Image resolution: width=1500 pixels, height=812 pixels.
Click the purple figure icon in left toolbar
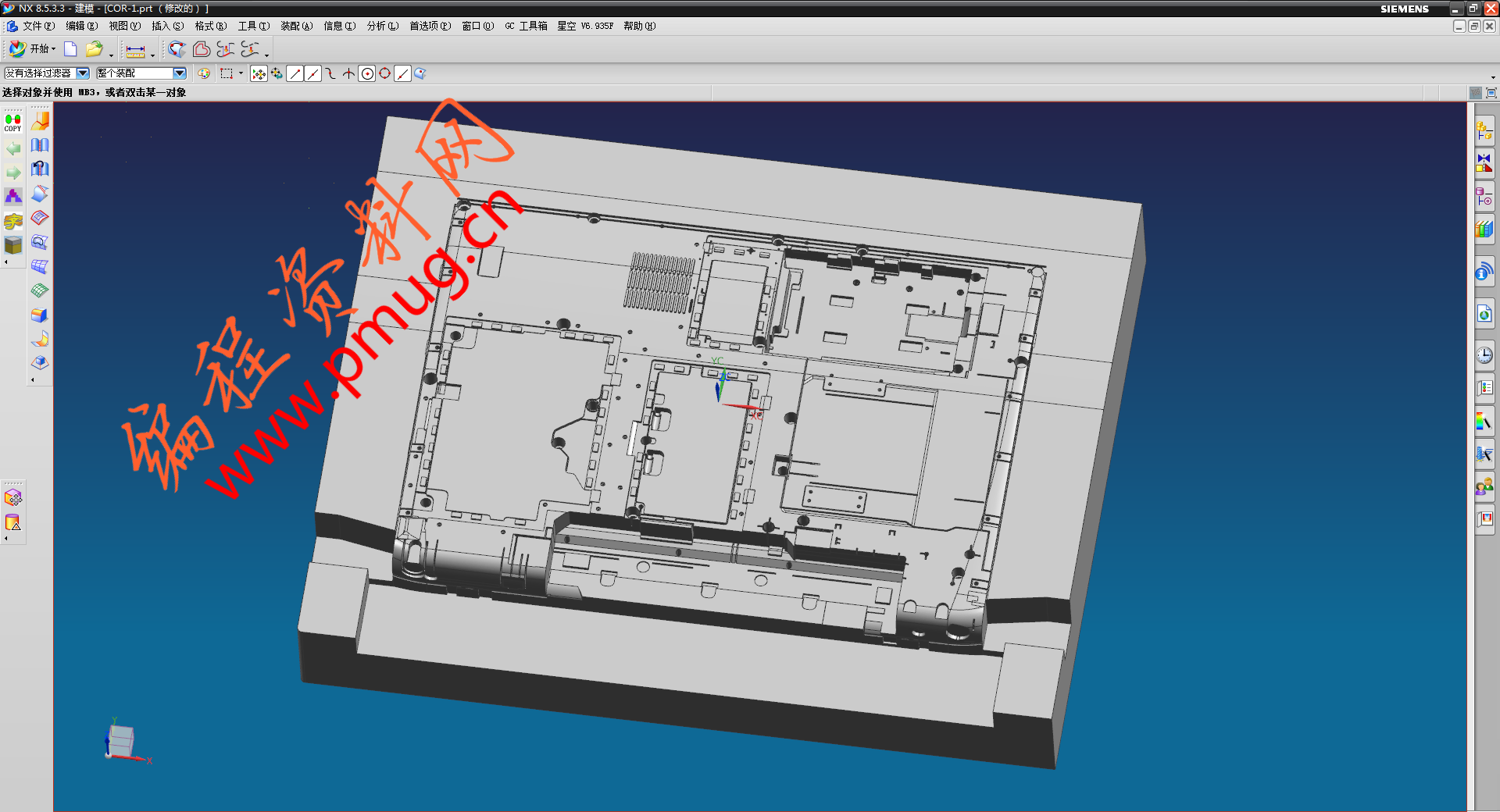point(13,197)
